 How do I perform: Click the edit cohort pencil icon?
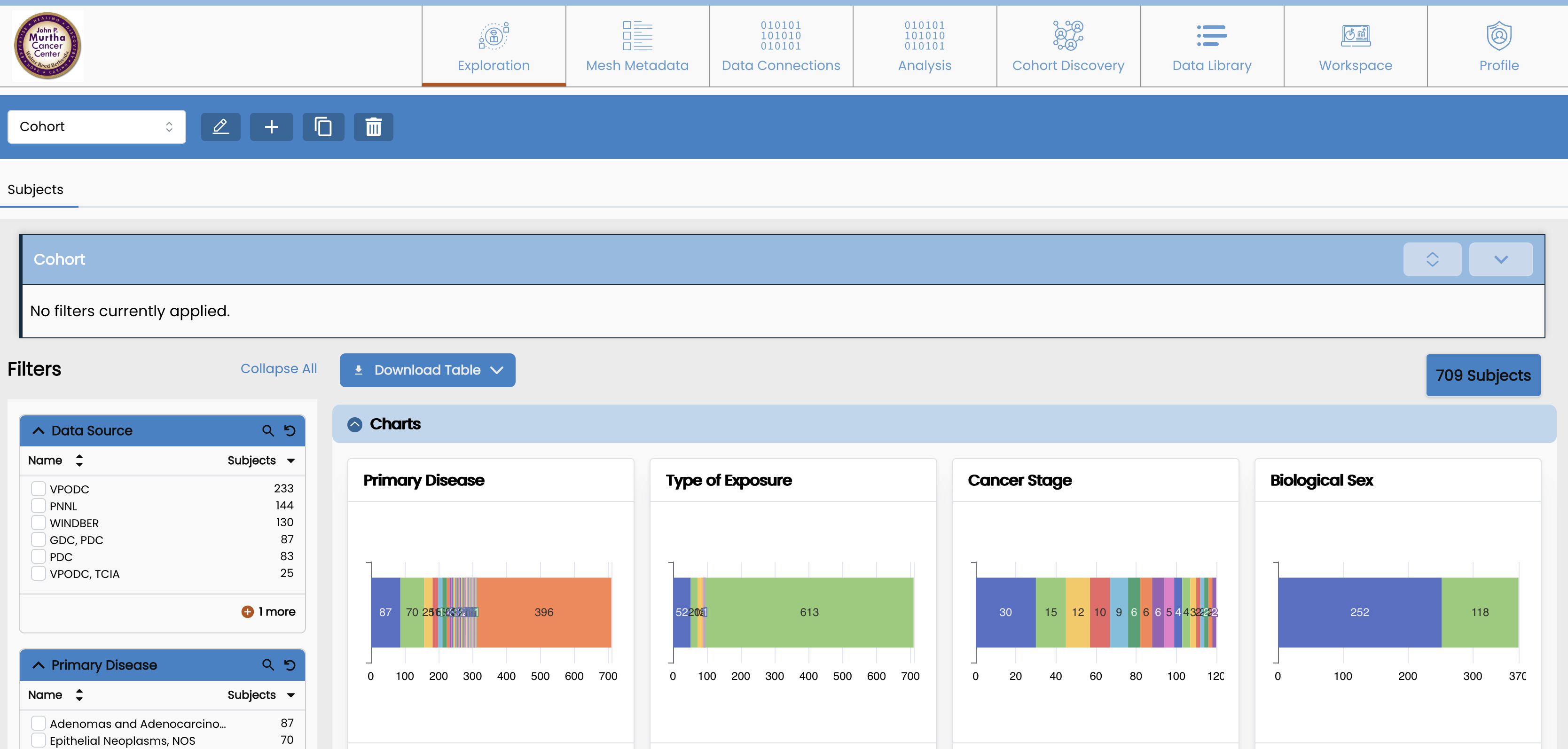pos(220,126)
